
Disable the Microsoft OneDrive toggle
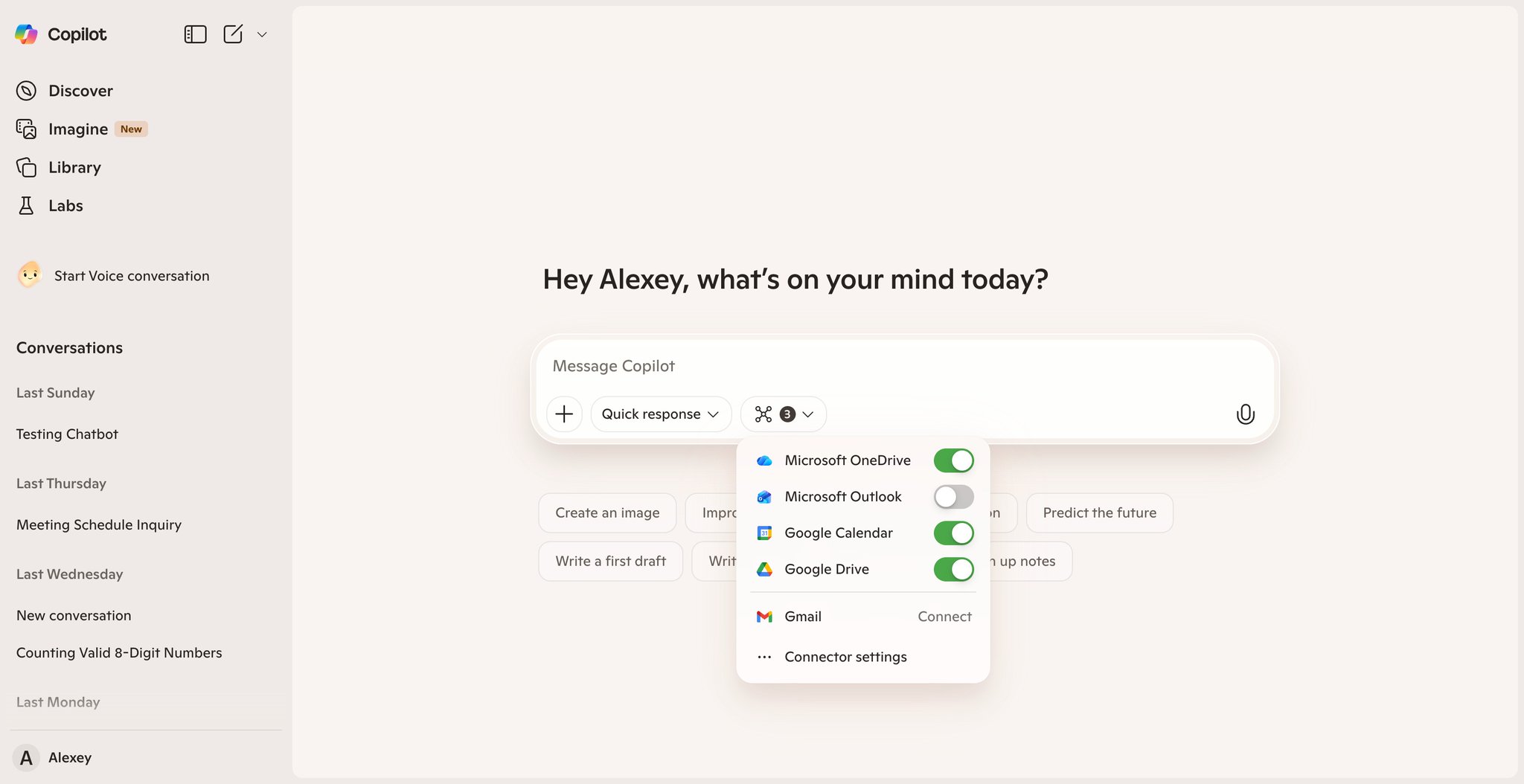(x=953, y=460)
